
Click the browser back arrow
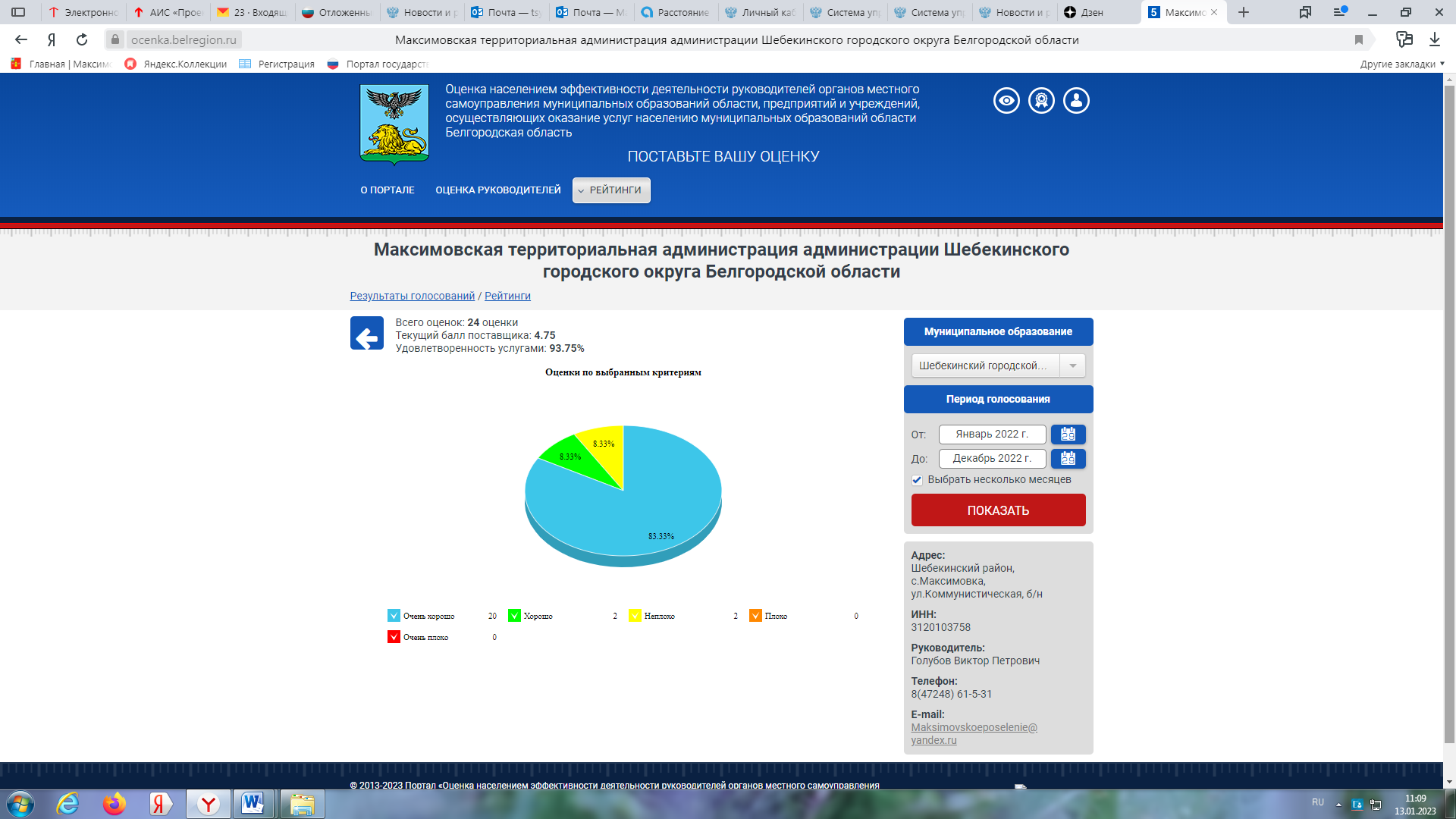[x=21, y=39]
